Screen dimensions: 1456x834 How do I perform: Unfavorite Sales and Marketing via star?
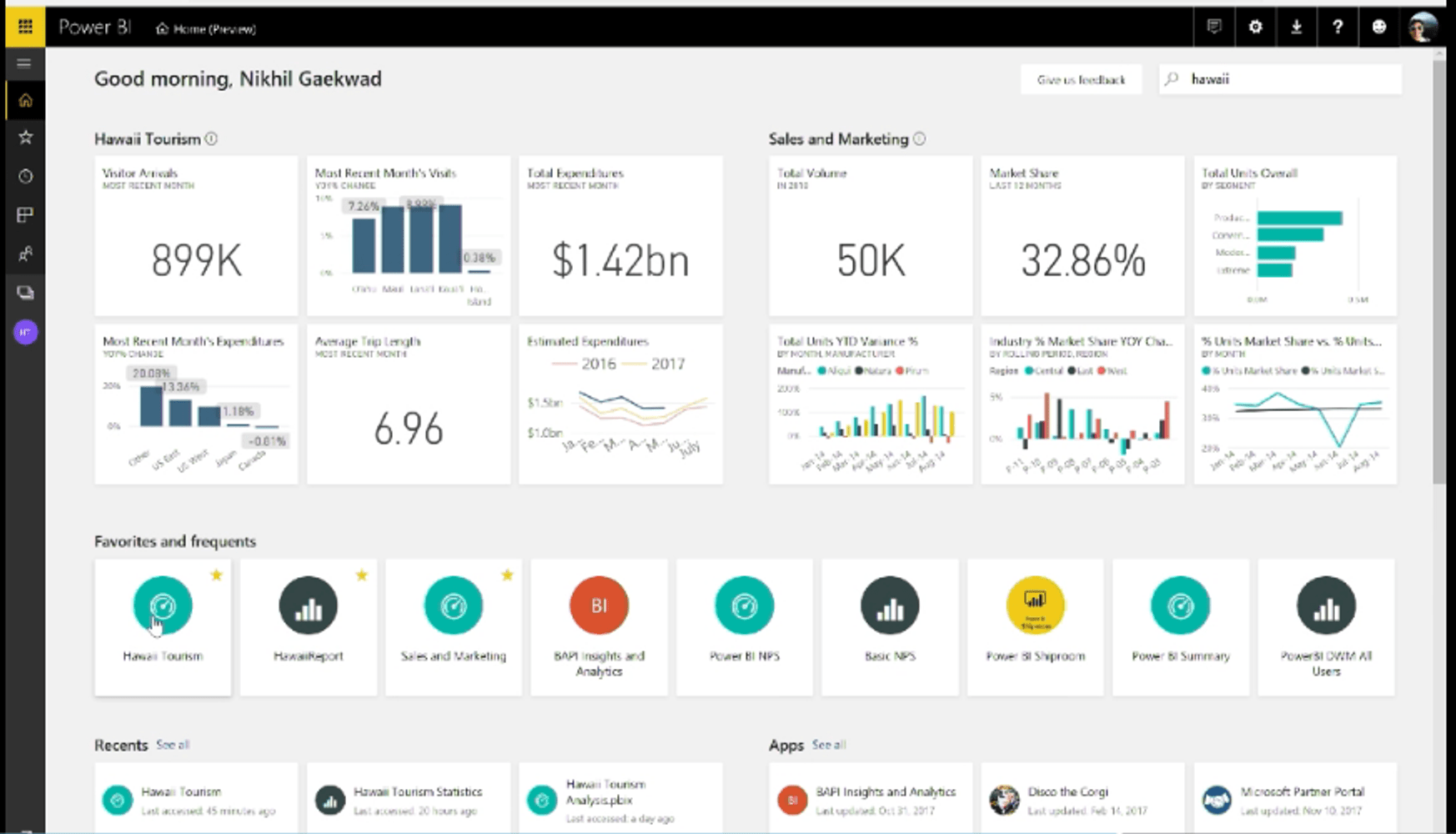507,575
